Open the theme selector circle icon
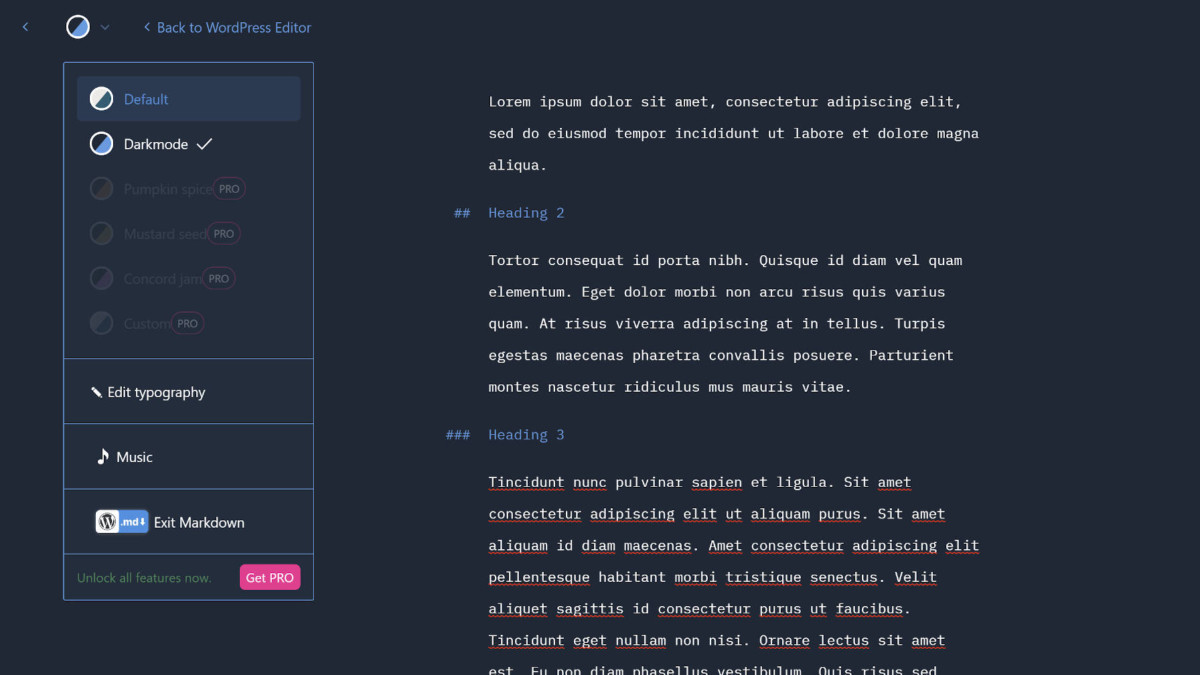 (78, 27)
